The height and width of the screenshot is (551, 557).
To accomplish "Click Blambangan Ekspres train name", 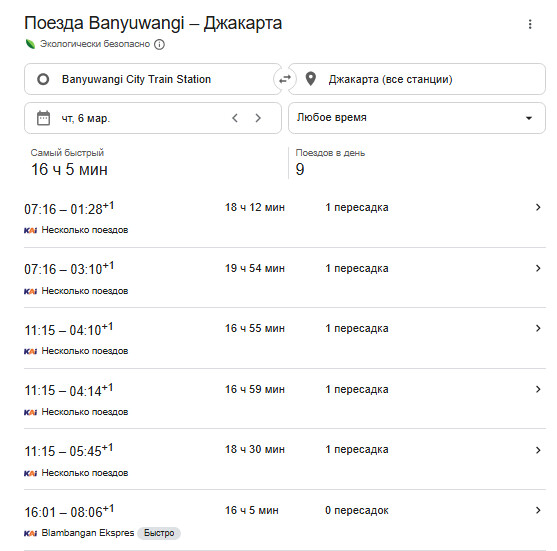I will coord(88,533).
